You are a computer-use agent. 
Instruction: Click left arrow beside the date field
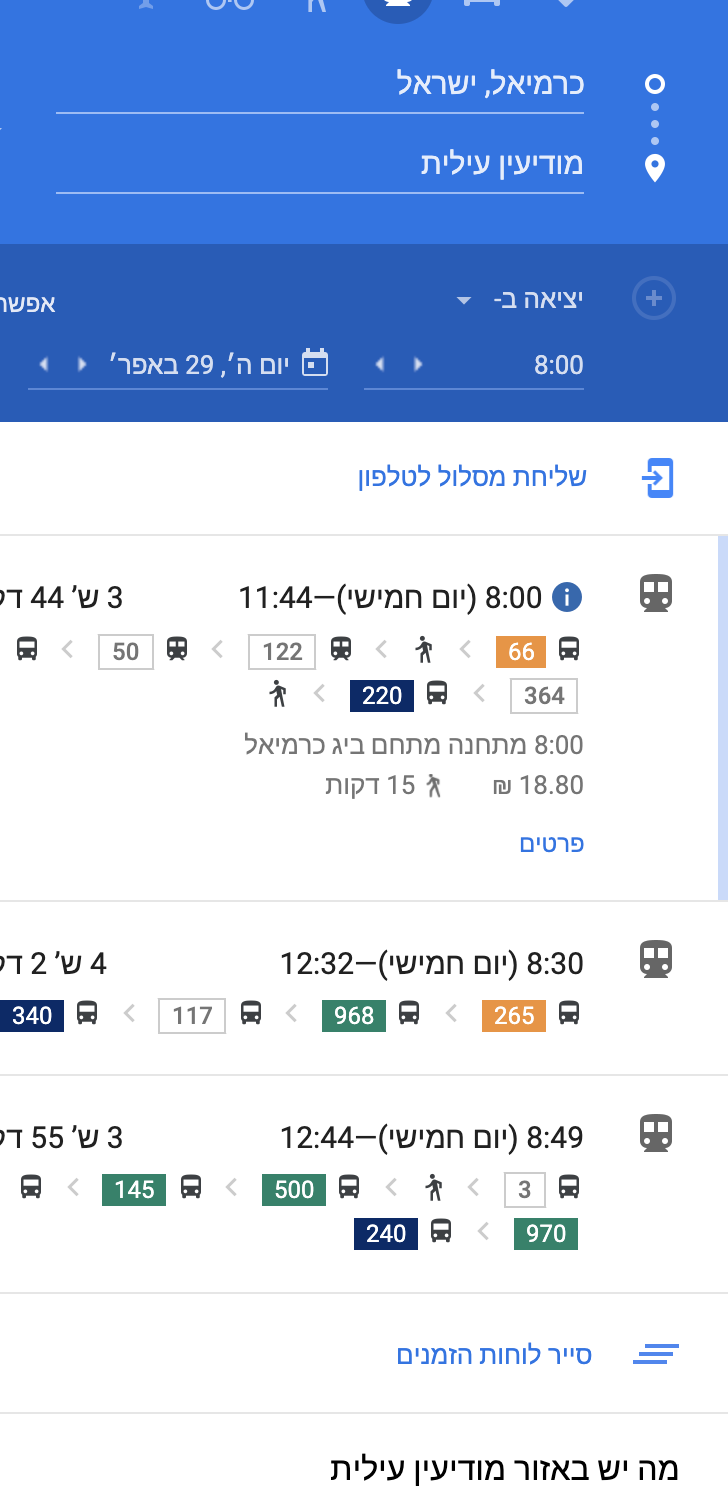tap(42, 364)
